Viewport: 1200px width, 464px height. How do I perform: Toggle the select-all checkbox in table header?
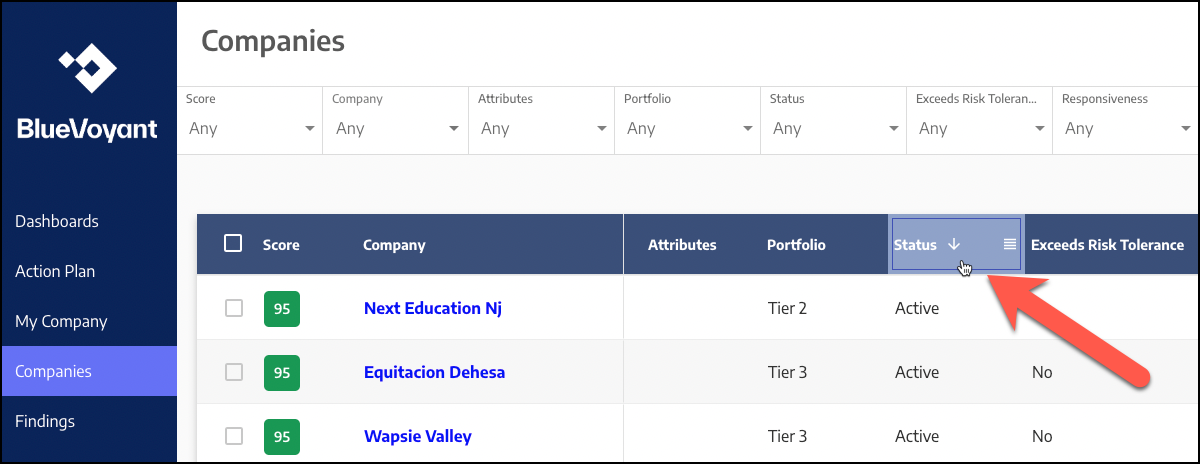pos(233,243)
